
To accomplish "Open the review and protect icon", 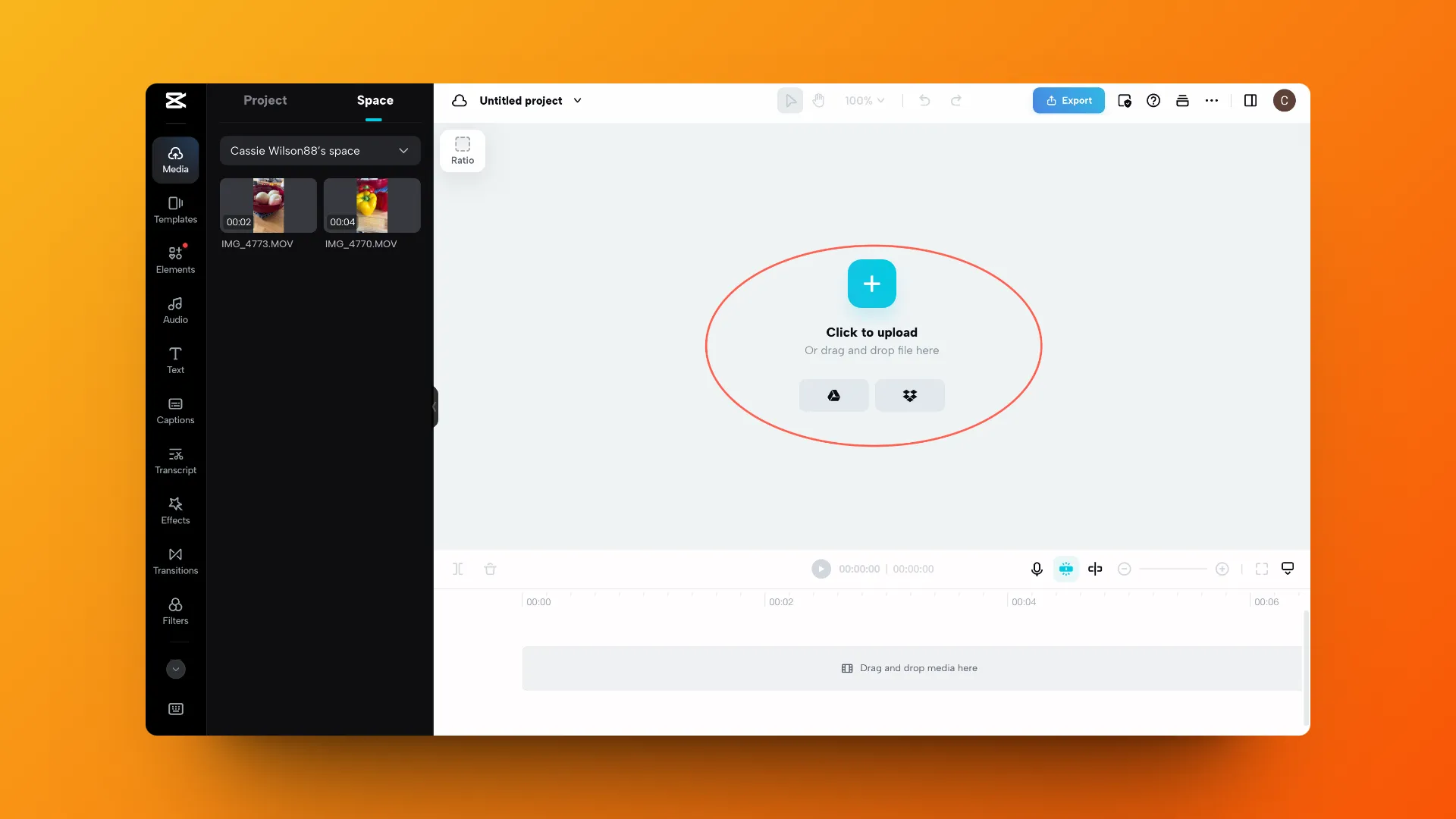I will tap(1124, 100).
